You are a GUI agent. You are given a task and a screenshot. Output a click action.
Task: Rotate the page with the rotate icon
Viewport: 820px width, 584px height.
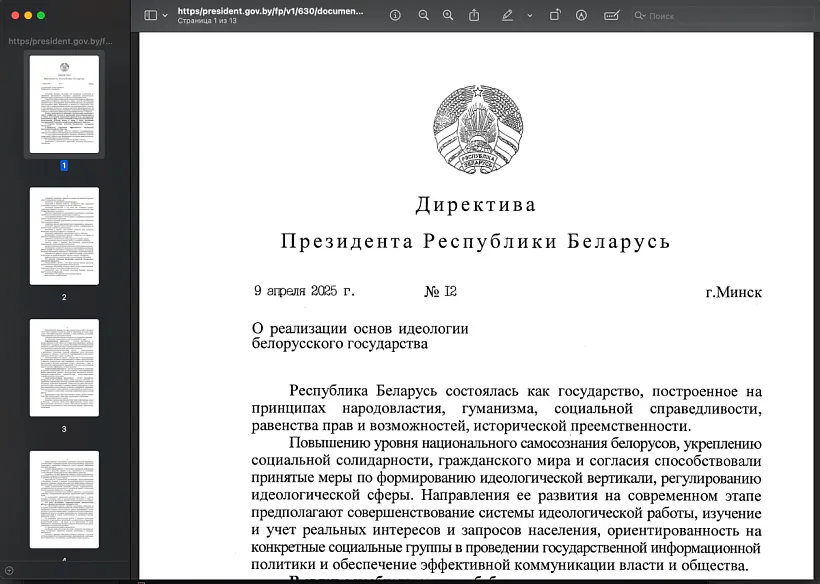click(x=555, y=15)
